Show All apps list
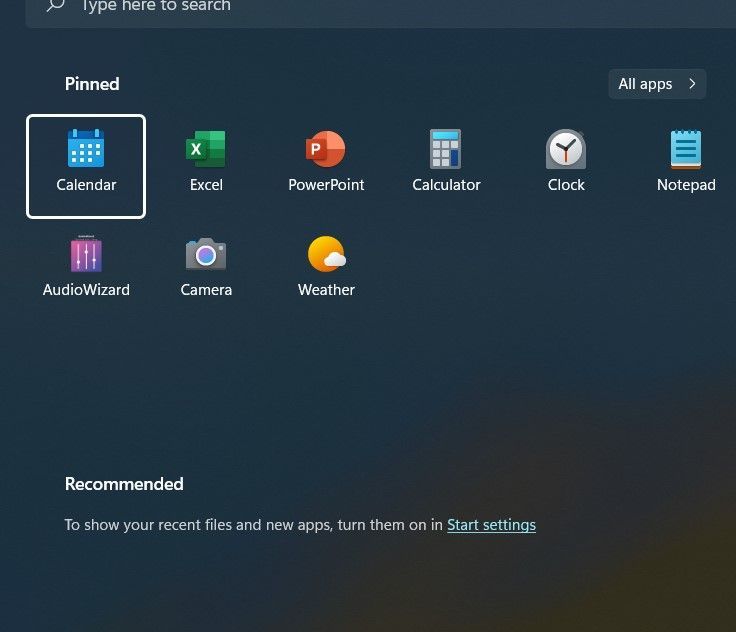 (657, 84)
